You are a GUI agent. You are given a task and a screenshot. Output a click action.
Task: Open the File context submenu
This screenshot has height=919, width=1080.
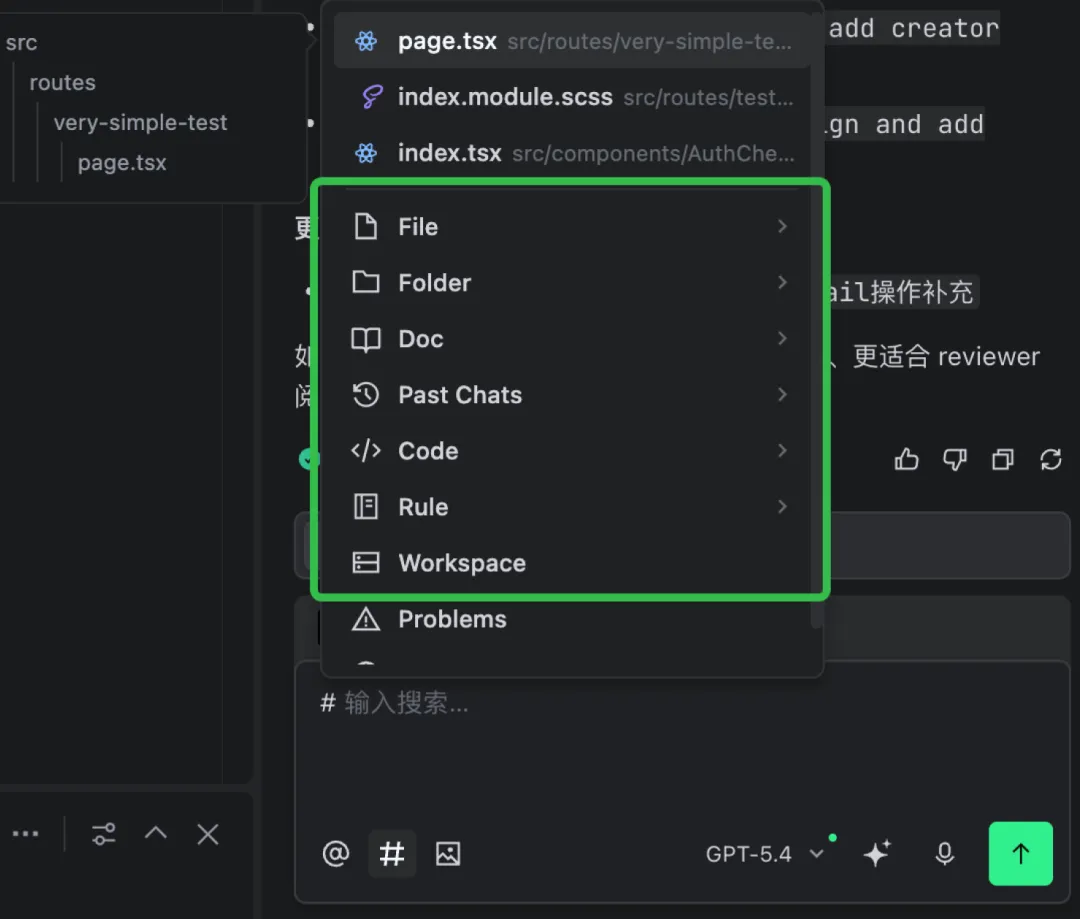point(572,227)
